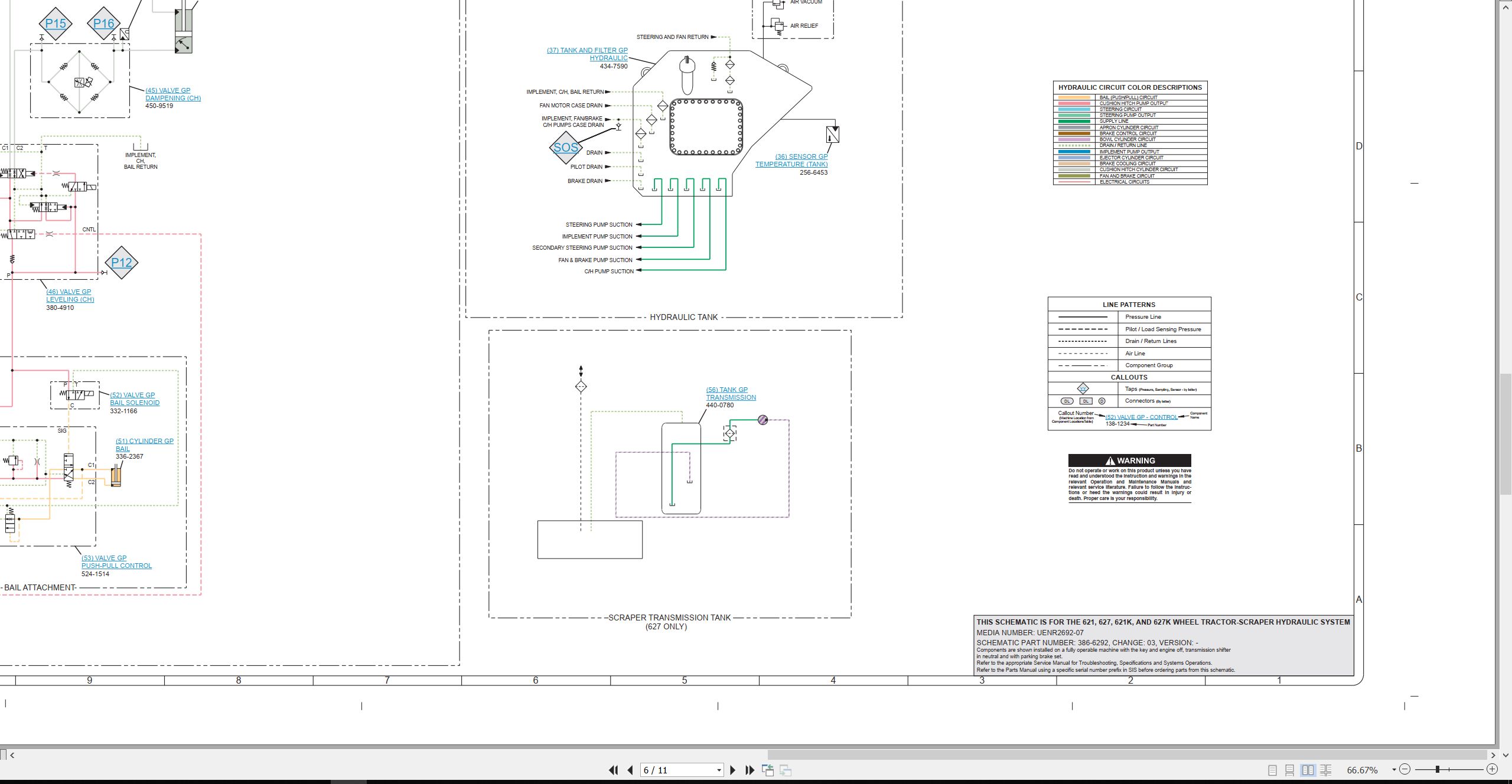The width and height of the screenshot is (1512, 784).
Task: Click the Supply Line green color swatch
Action: pos(1074,122)
